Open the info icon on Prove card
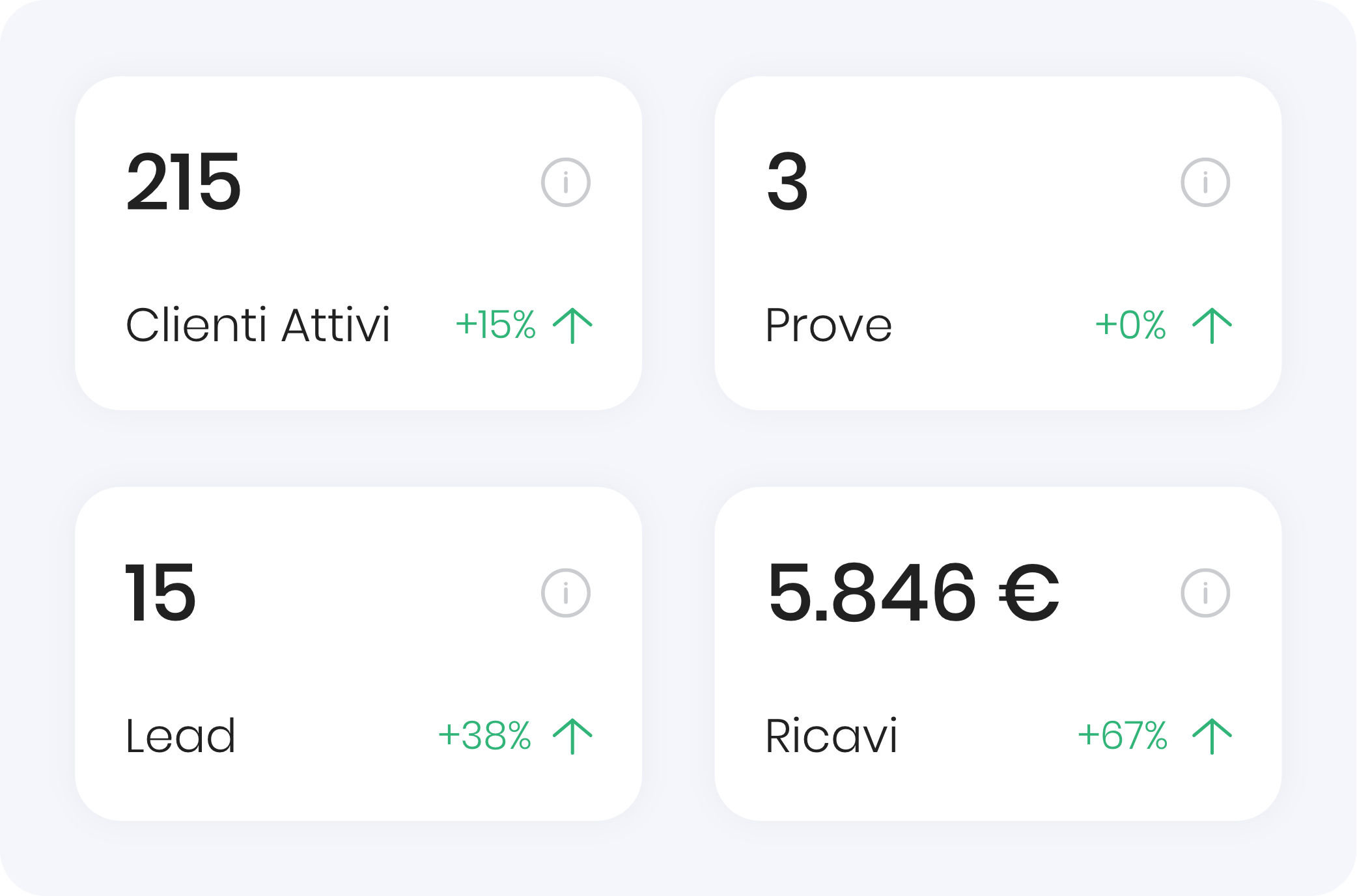 (x=1205, y=182)
